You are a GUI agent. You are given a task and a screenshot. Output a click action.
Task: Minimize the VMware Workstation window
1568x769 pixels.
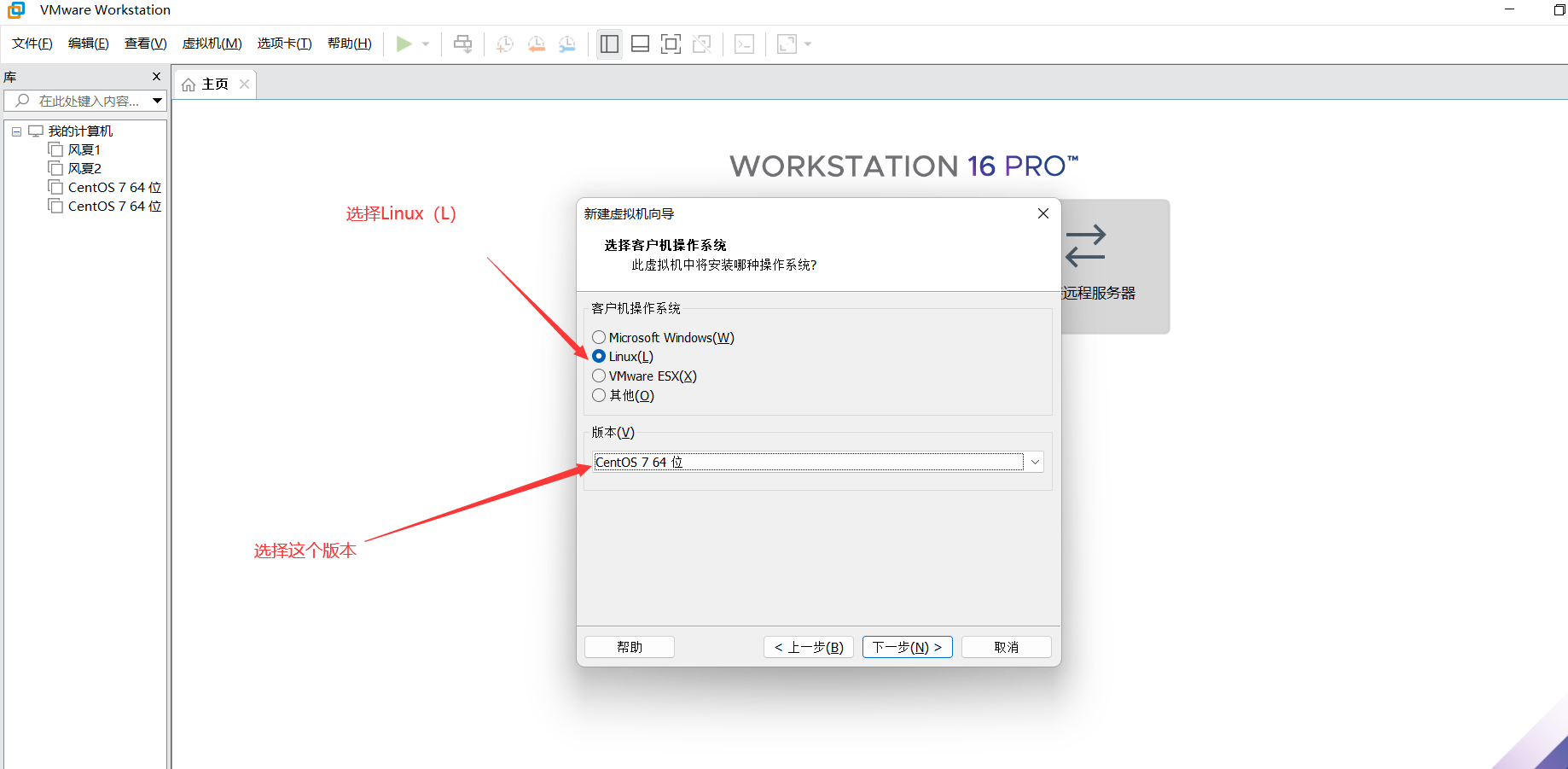[x=1509, y=10]
